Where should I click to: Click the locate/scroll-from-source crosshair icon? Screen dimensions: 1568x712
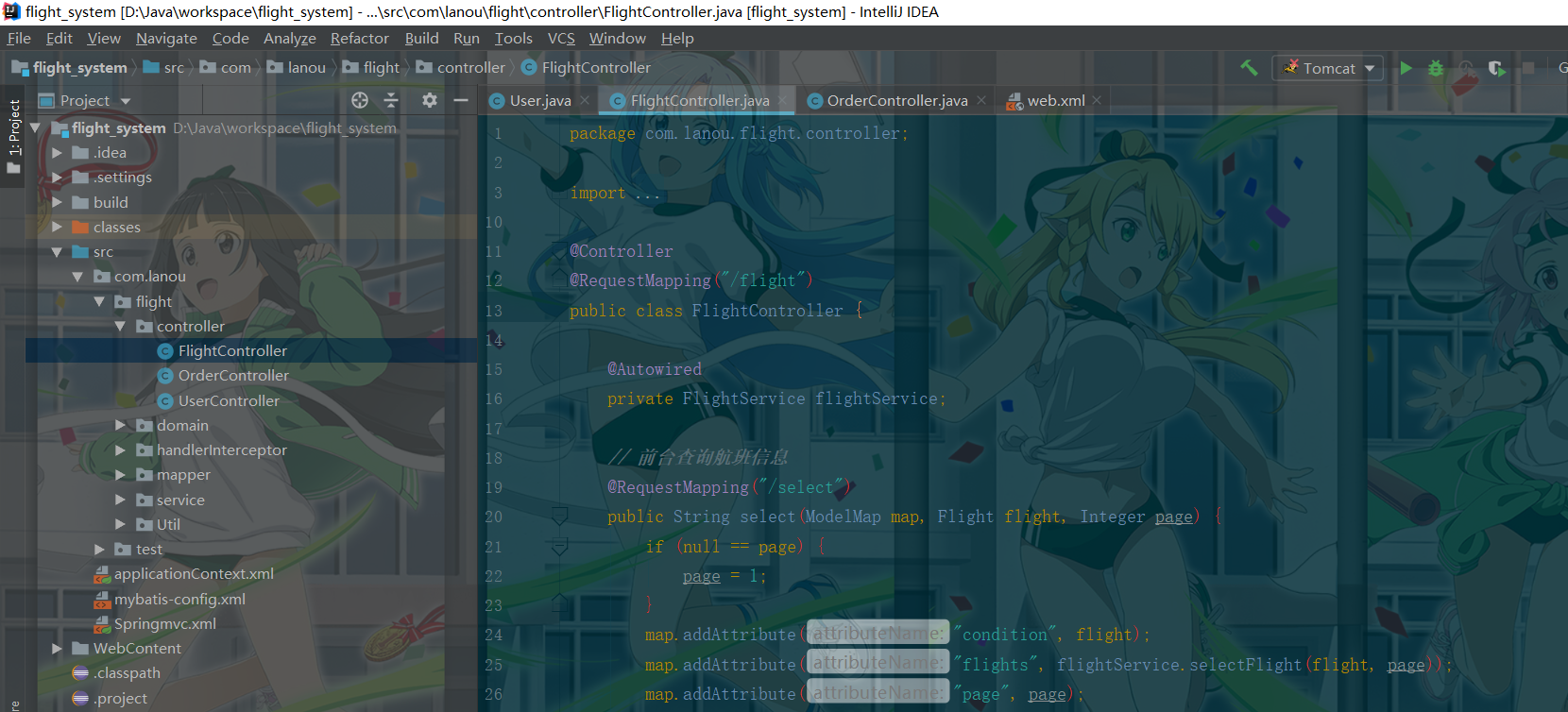(x=359, y=100)
